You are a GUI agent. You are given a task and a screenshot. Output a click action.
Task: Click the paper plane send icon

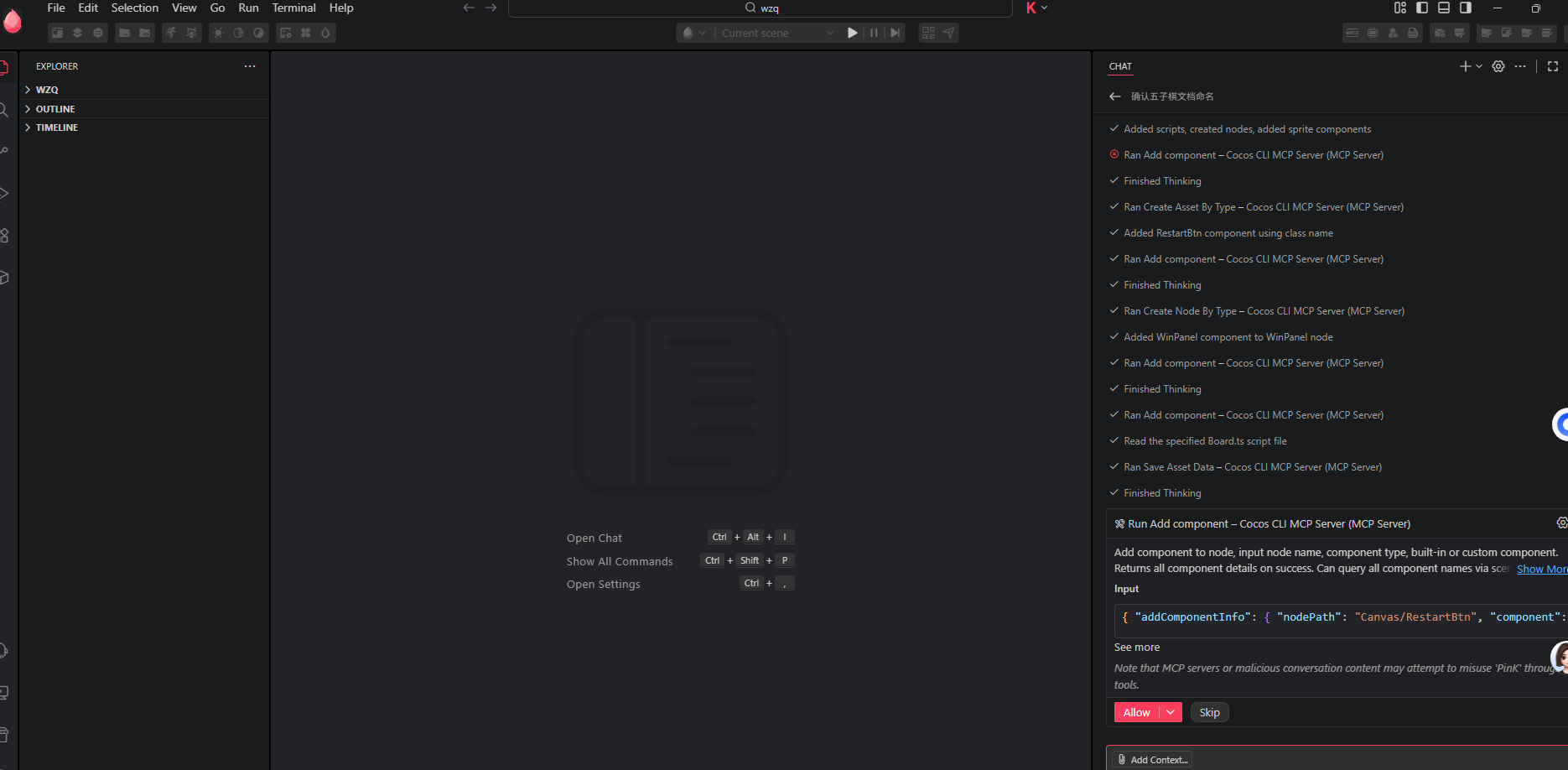948,33
